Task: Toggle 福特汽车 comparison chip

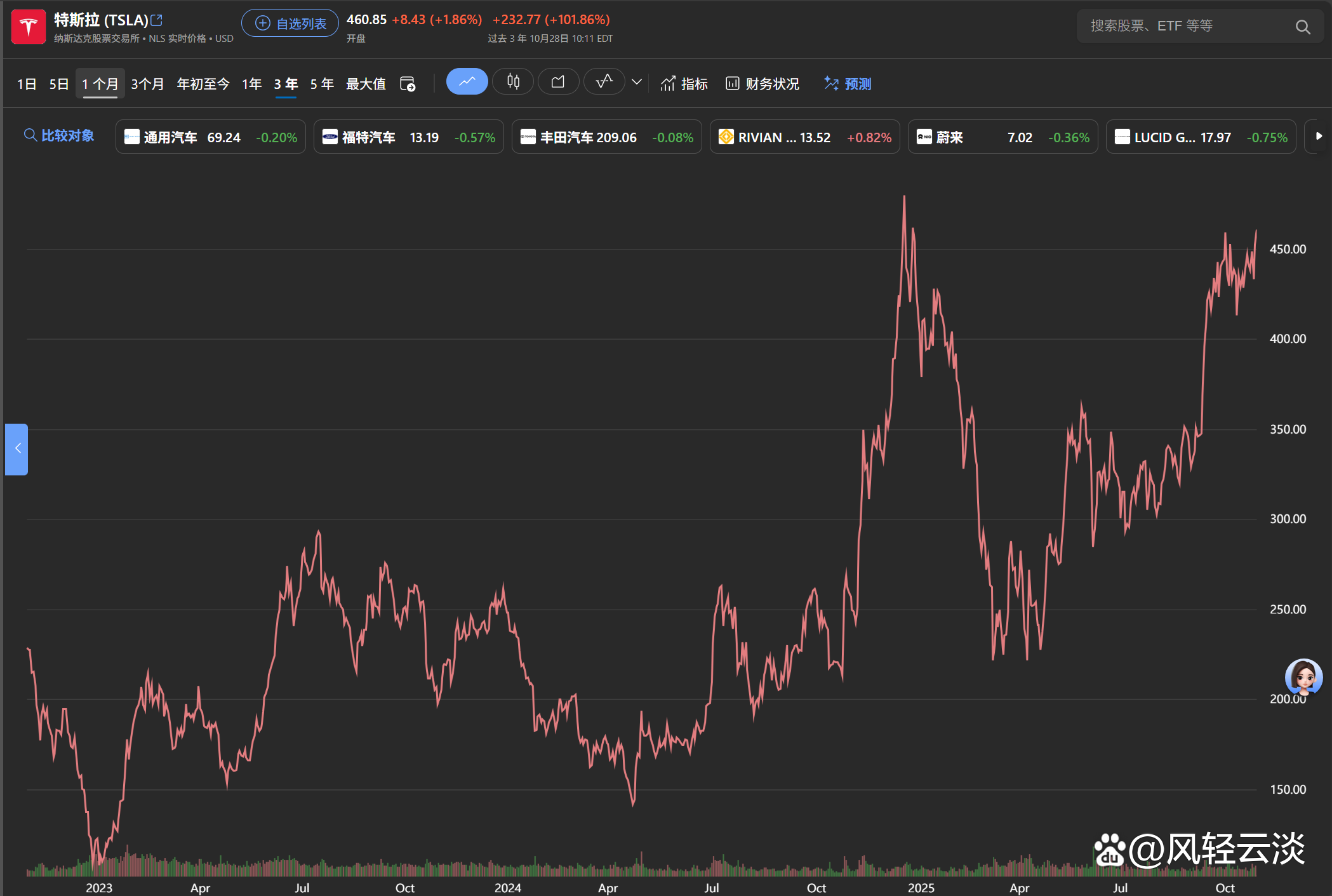Action: click(408, 137)
